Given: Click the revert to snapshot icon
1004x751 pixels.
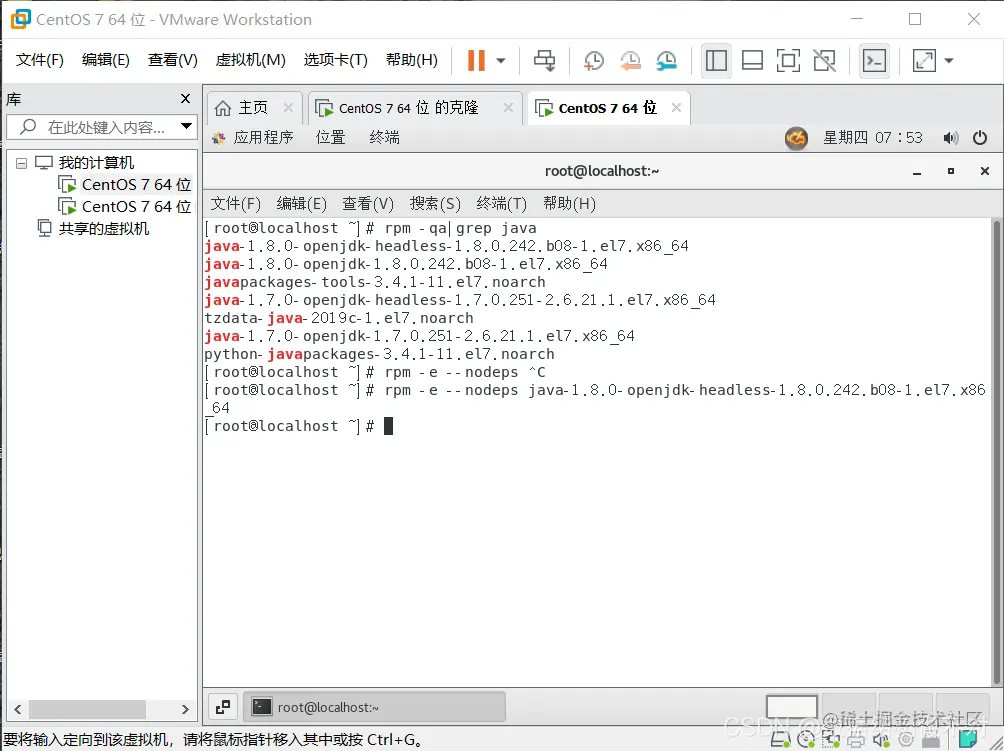Looking at the screenshot, I should coord(630,61).
